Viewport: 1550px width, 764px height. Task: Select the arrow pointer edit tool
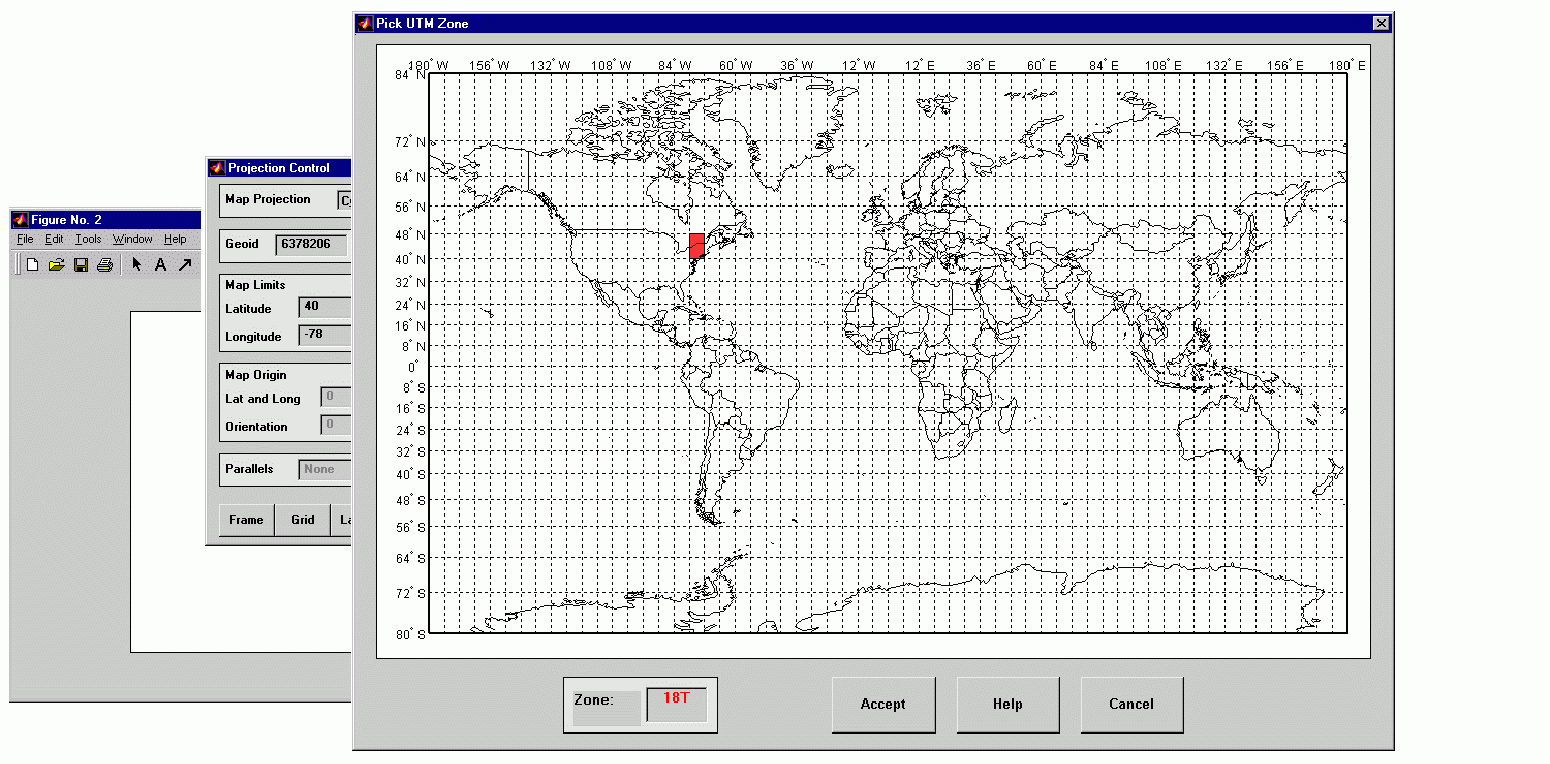tap(137, 265)
